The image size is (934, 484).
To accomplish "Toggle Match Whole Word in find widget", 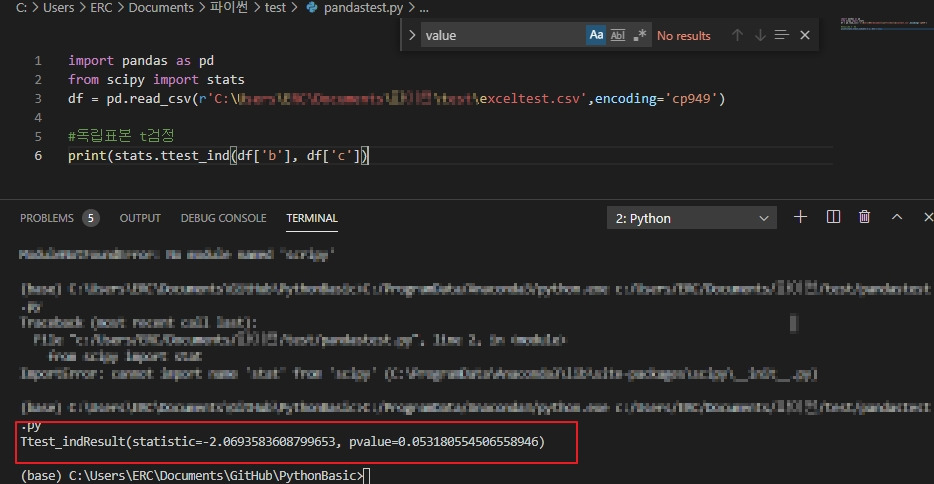I will (618, 35).
